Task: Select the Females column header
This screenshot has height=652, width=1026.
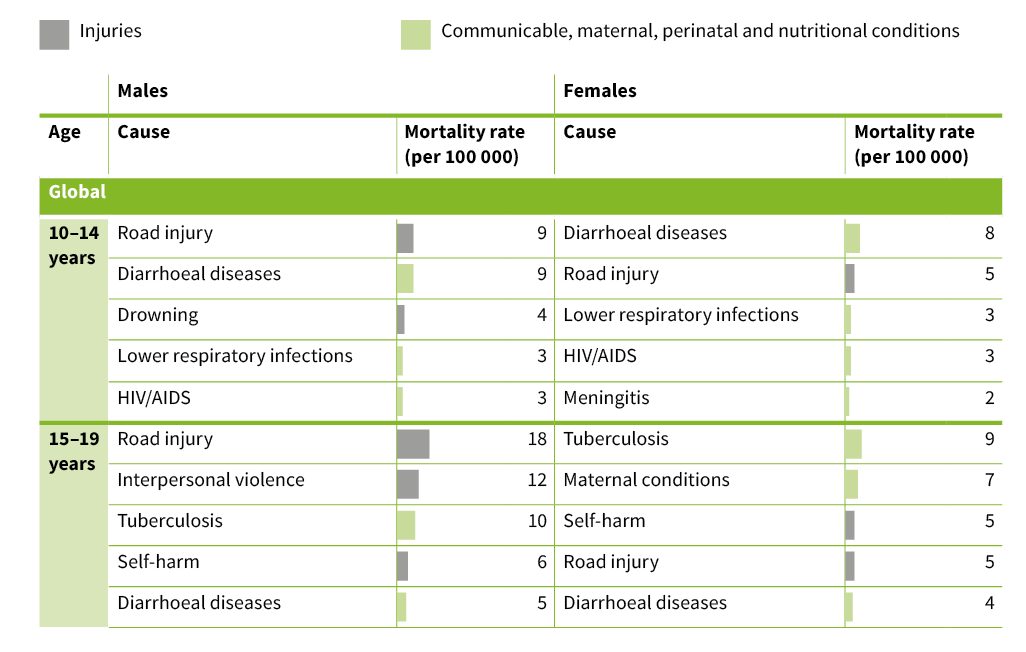Action: pyautogui.click(x=600, y=91)
